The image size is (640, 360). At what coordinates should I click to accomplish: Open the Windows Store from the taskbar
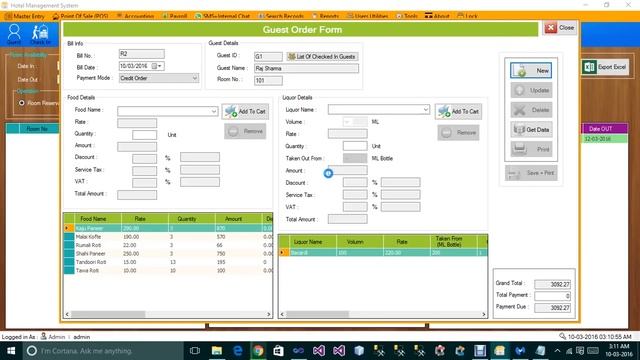click(x=278, y=351)
